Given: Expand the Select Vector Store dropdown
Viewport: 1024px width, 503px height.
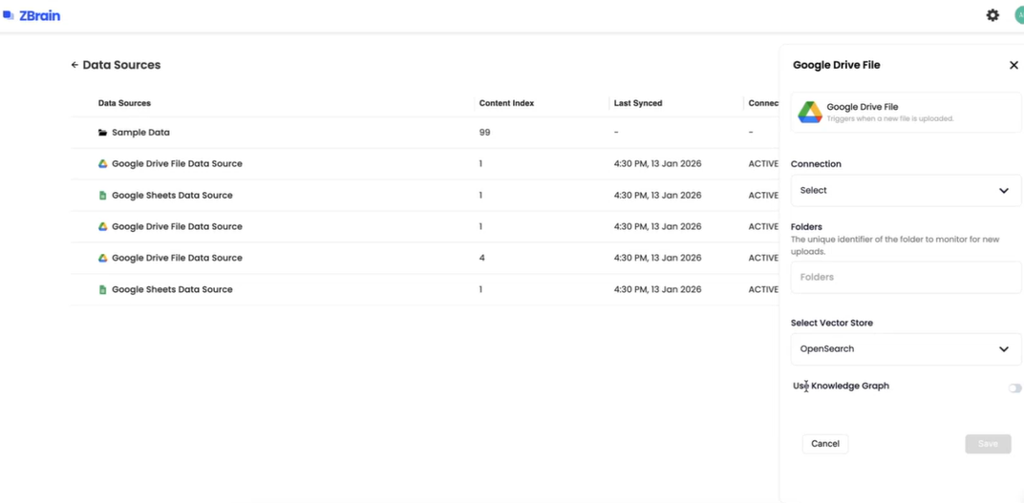Looking at the screenshot, I should [905, 349].
